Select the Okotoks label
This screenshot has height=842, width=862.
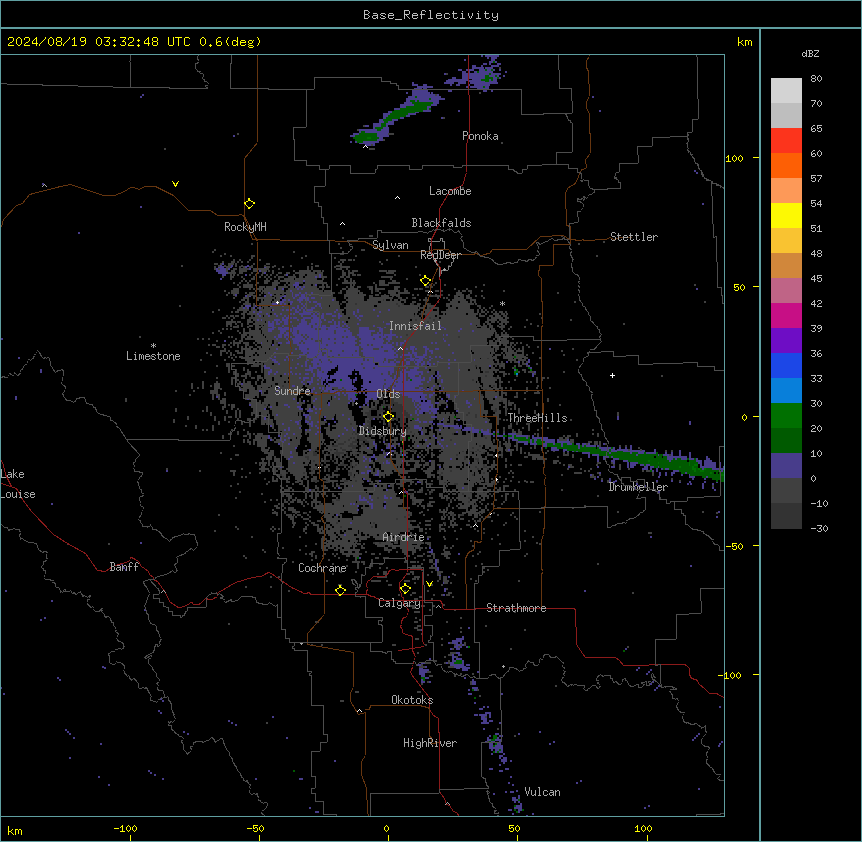click(x=412, y=700)
